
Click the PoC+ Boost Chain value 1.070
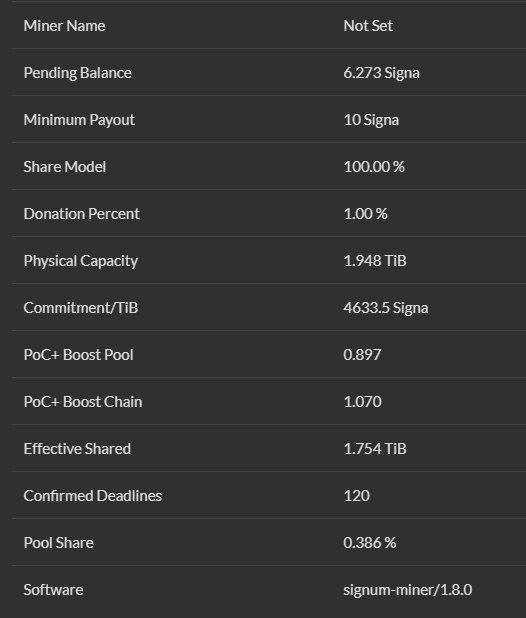pos(362,402)
